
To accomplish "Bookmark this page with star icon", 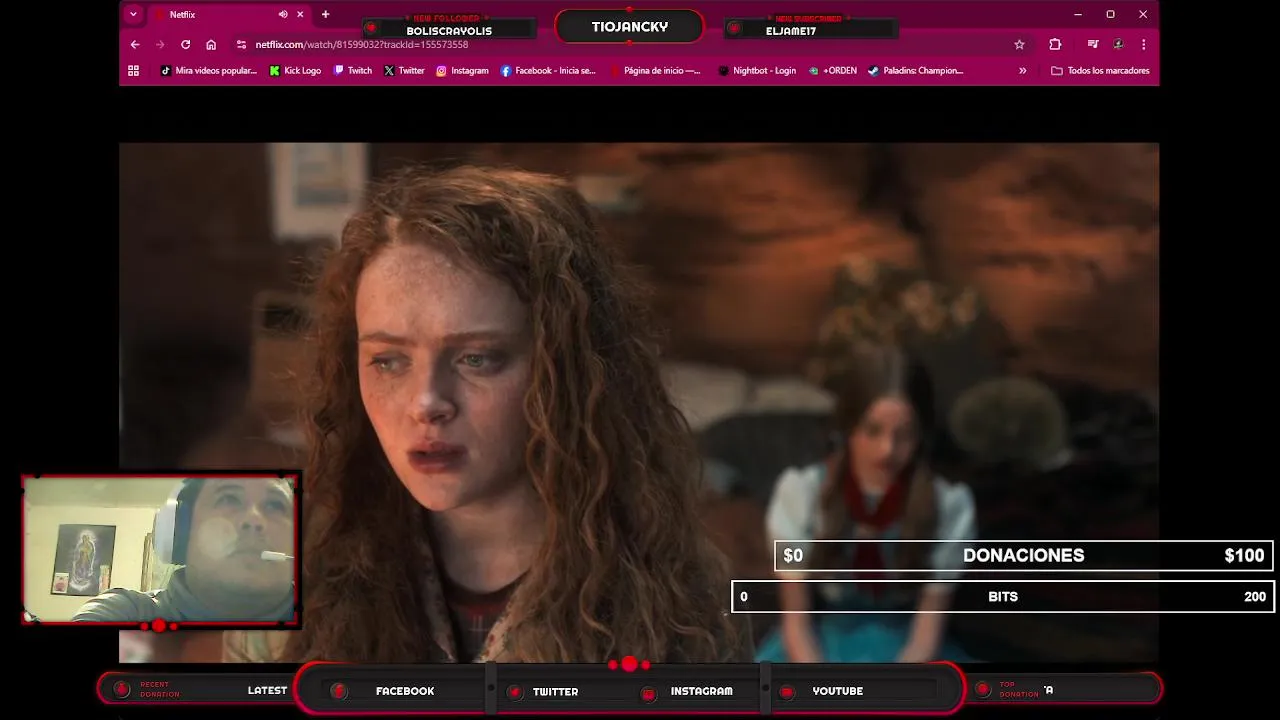I will tap(1019, 44).
